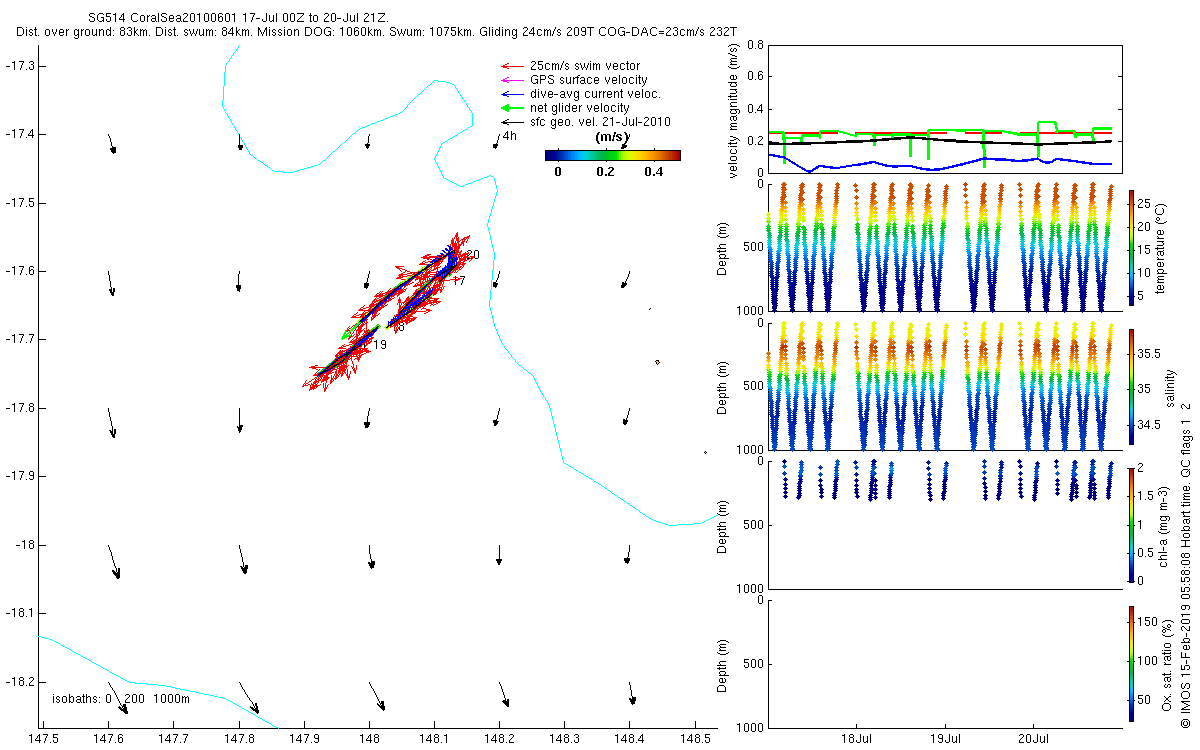Click the 'salinity' colorbar label
The width and height of the screenshot is (1200, 750).
point(1172,386)
